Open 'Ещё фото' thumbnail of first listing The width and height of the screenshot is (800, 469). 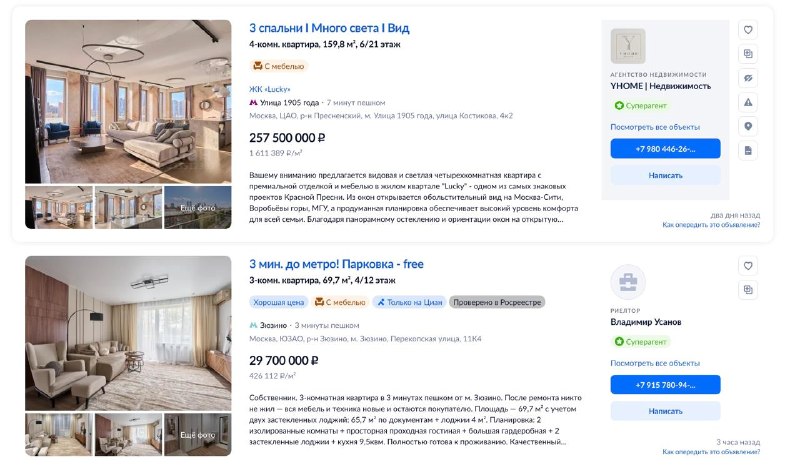coord(197,207)
